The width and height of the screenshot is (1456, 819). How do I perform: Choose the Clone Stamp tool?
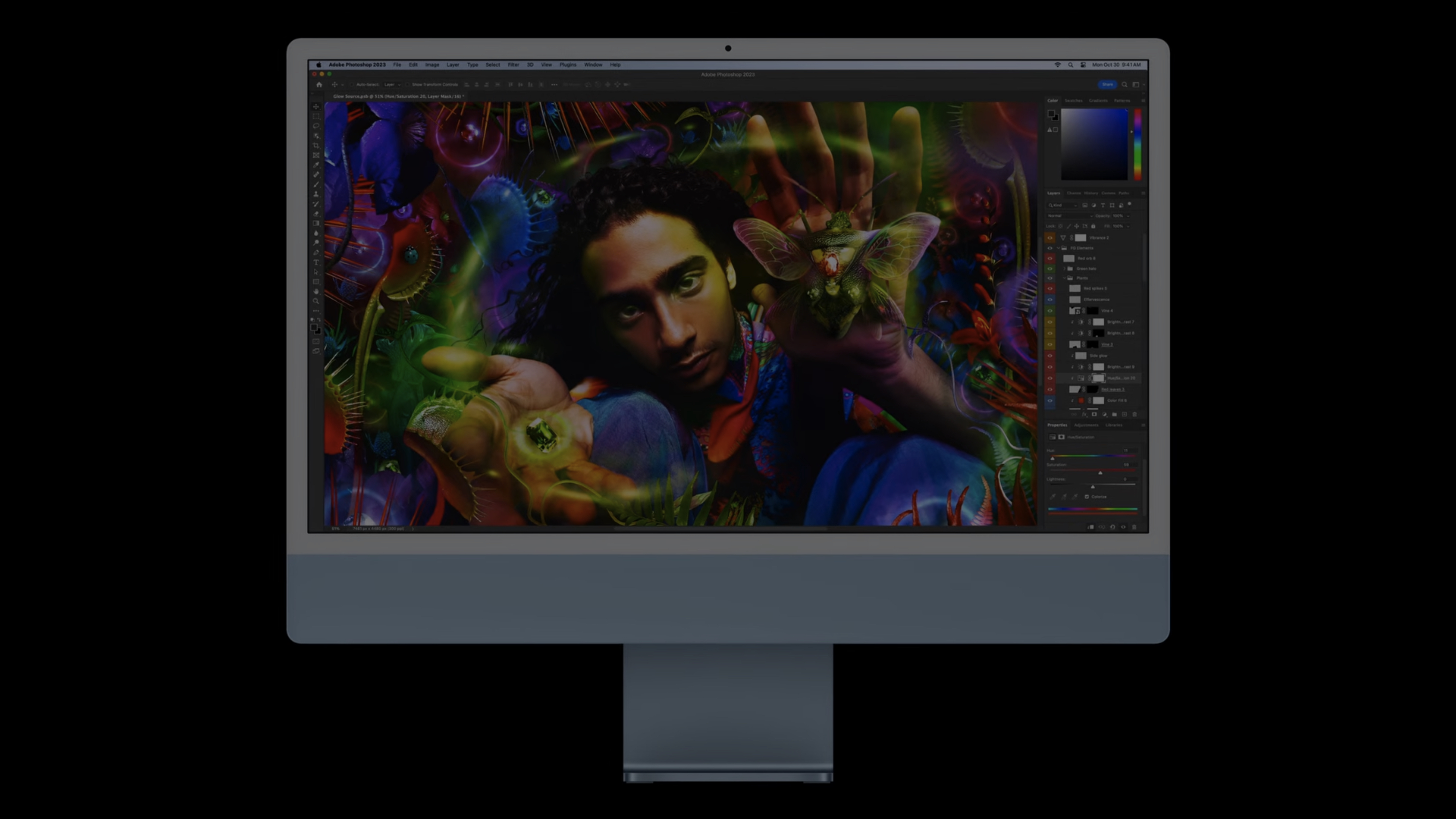tap(316, 194)
